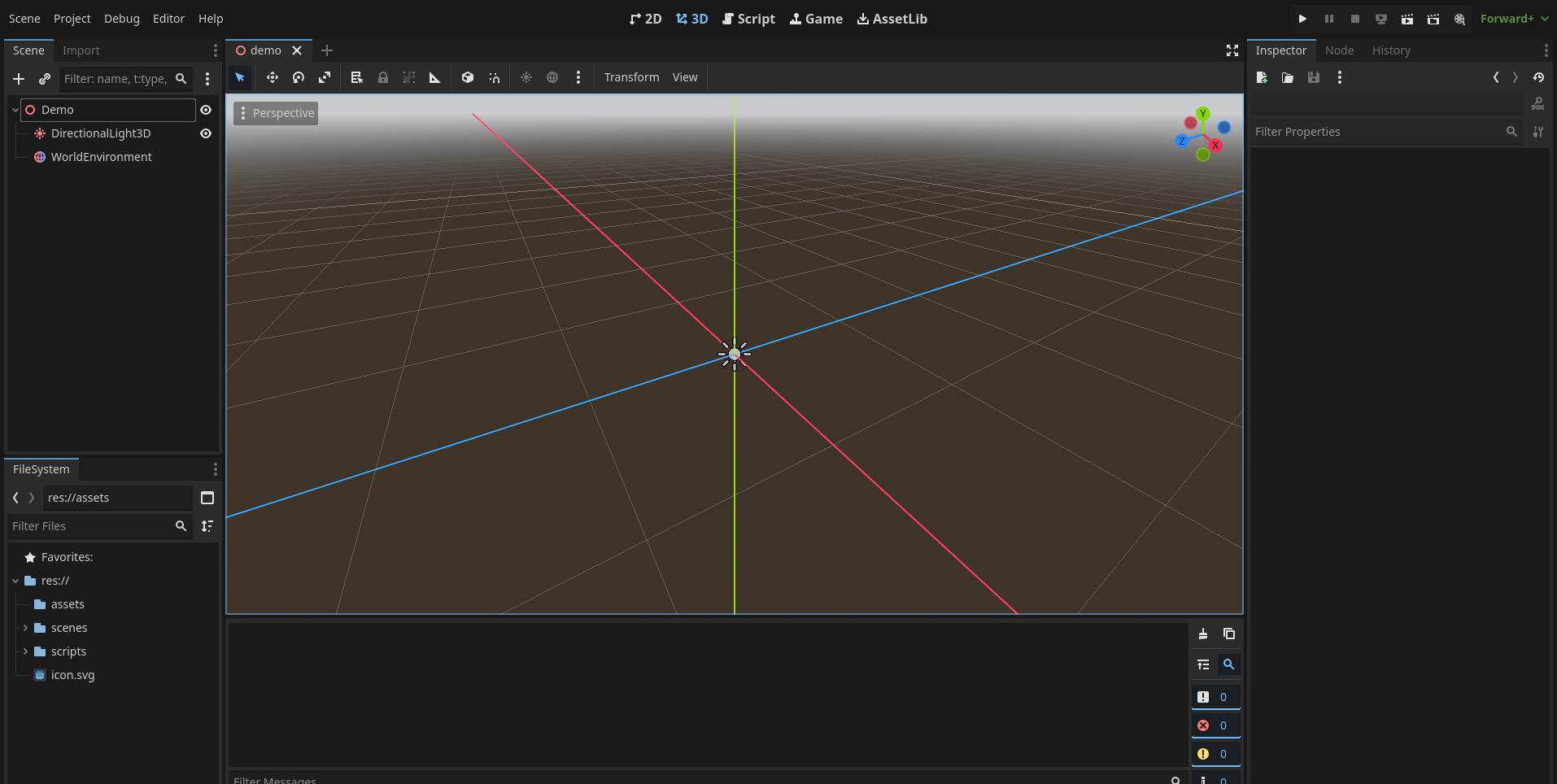Switch to the Node tab
Image resolution: width=1557 pixels, height=784 pixels.
click(1339, 50)
